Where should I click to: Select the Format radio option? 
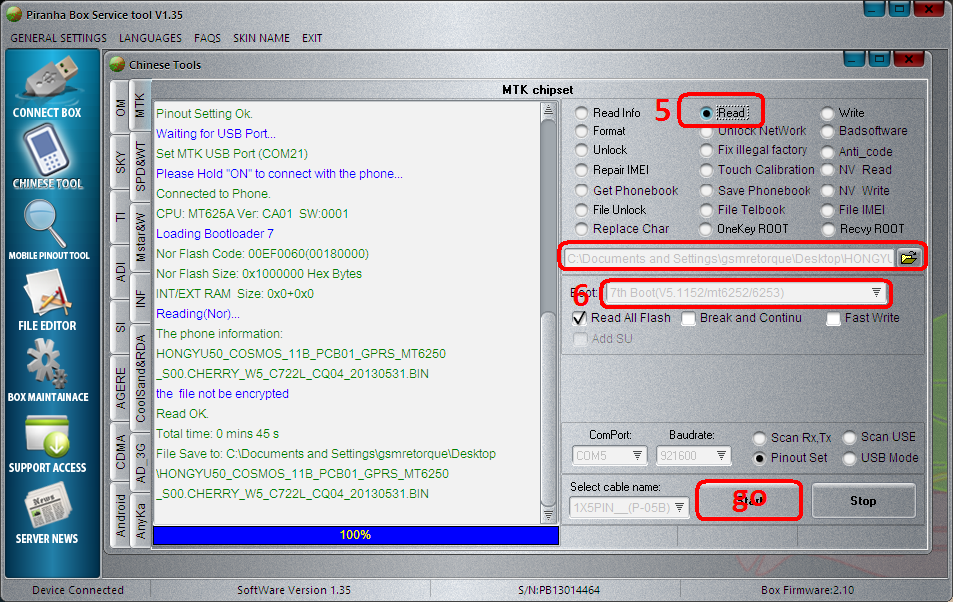pos(581,131)
